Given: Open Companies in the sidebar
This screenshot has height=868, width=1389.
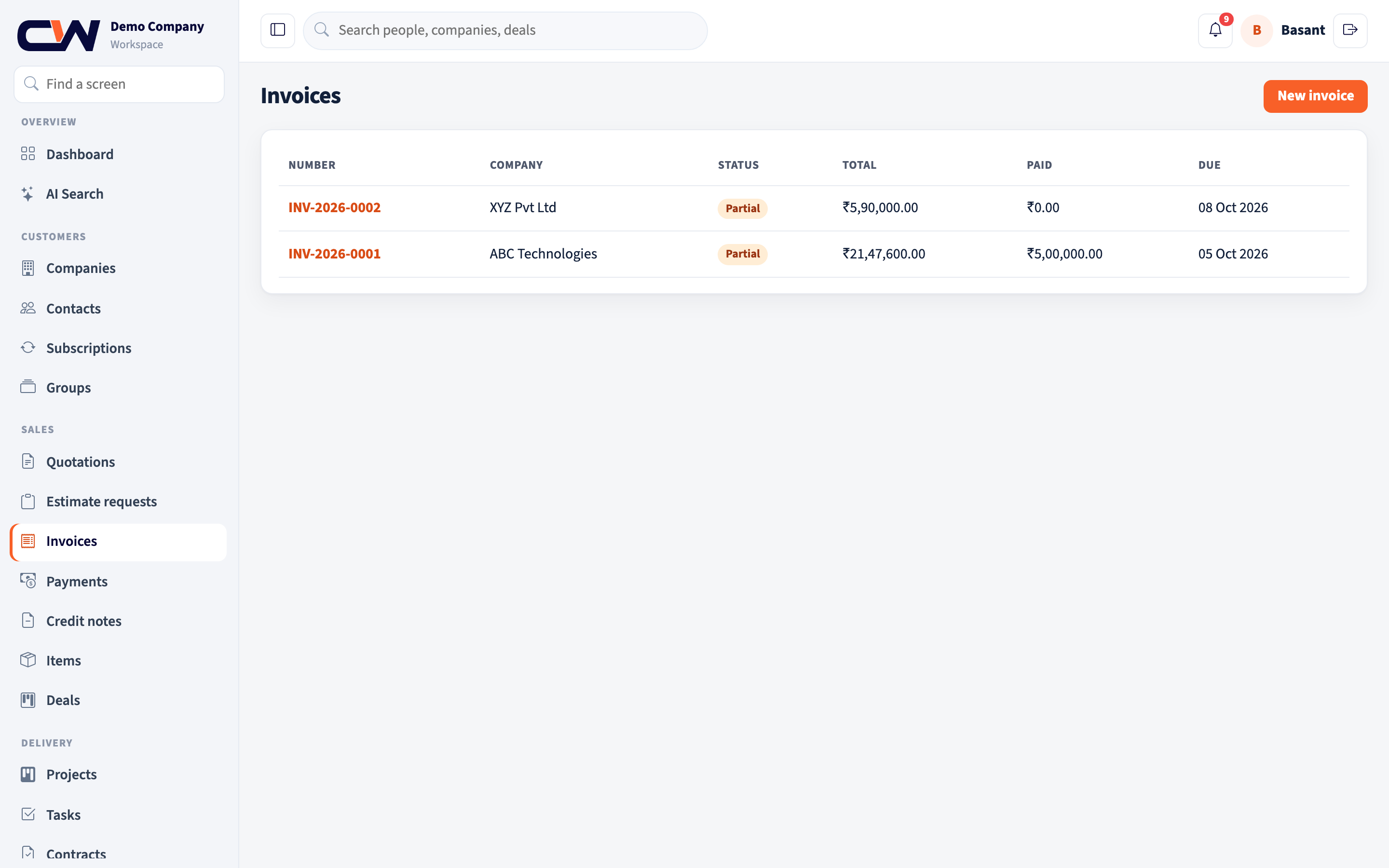Looking at the screenshot, I should [x=118, y=268].
